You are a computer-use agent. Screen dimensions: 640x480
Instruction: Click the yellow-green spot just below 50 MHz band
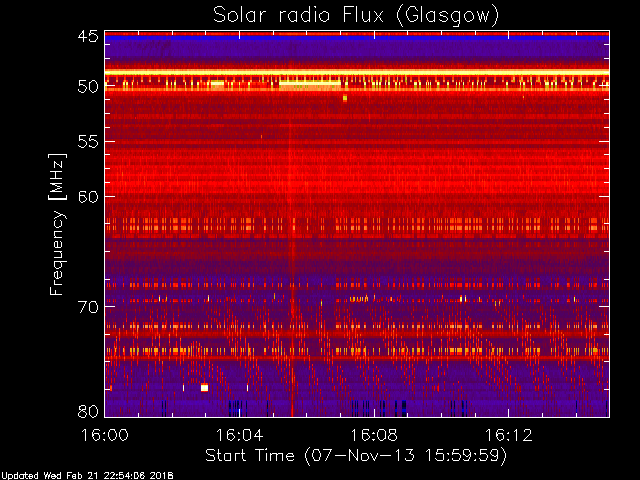(345, 98)
